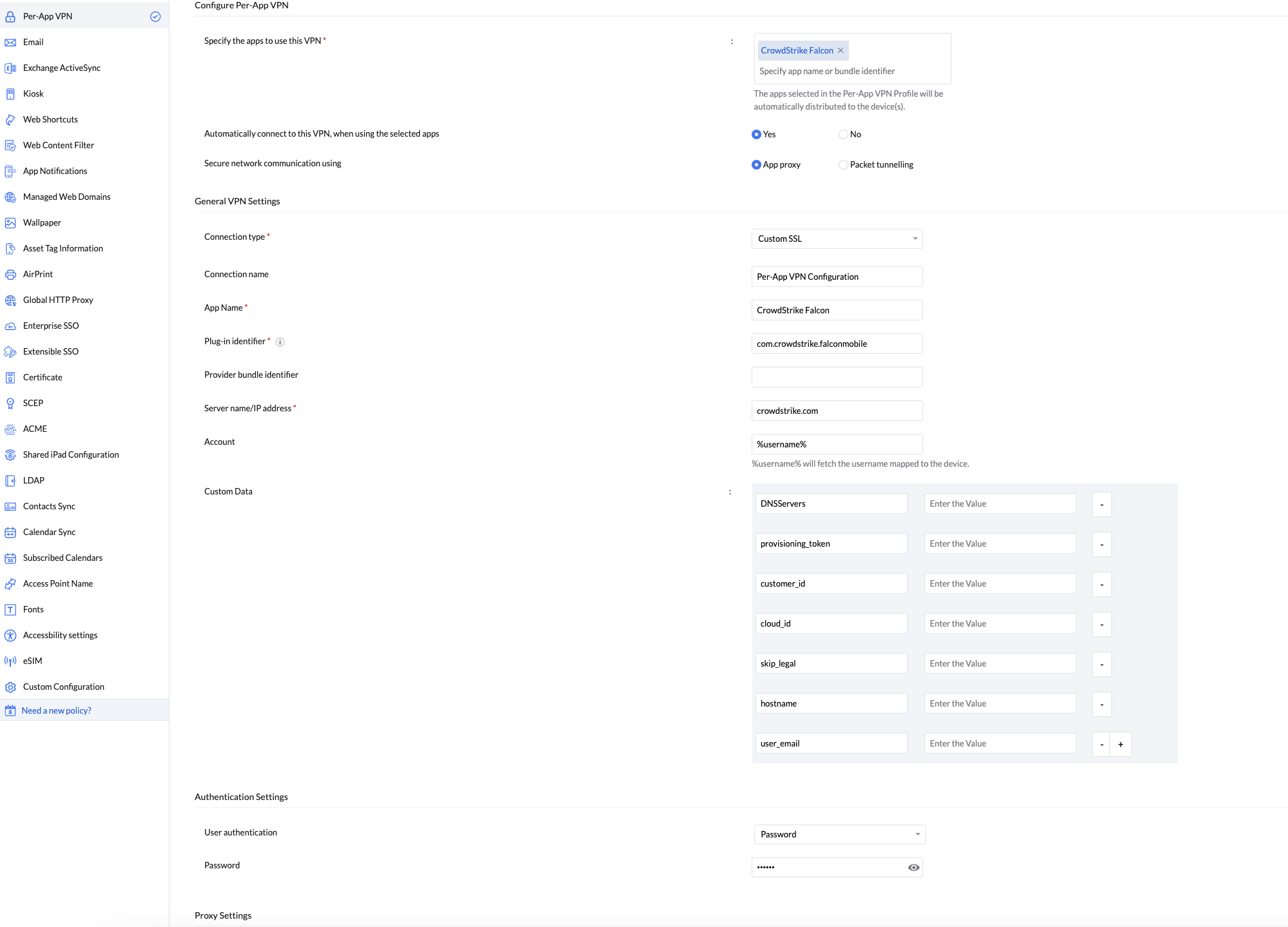Click the Kiosk icon in sidebar
The width and height of the screenshot is (1288, 927).
[10, 94]
